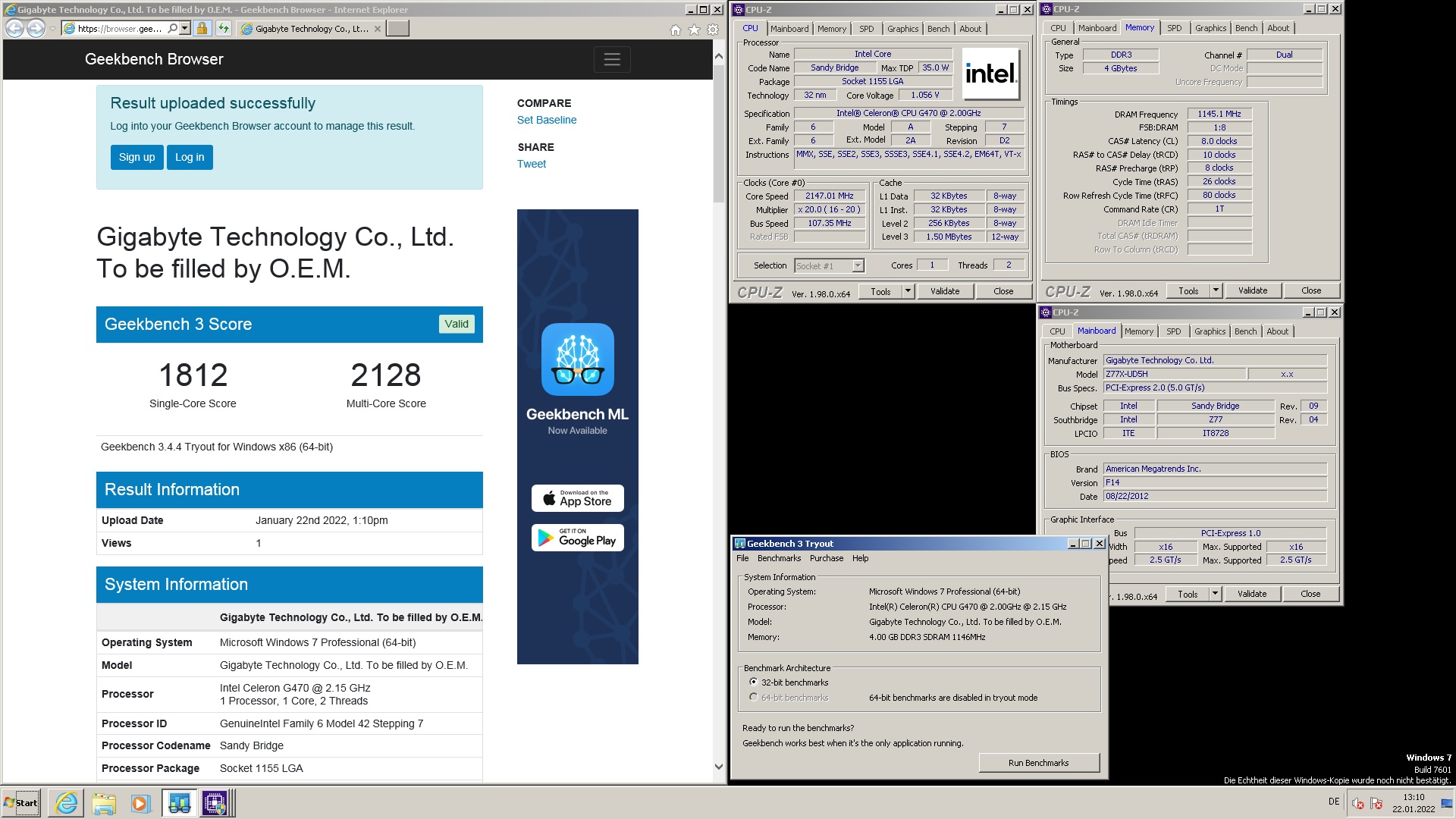Click the page scrollbar down arrow
The width and height of the screenshot is (1456, 819).
pos(719,767)
